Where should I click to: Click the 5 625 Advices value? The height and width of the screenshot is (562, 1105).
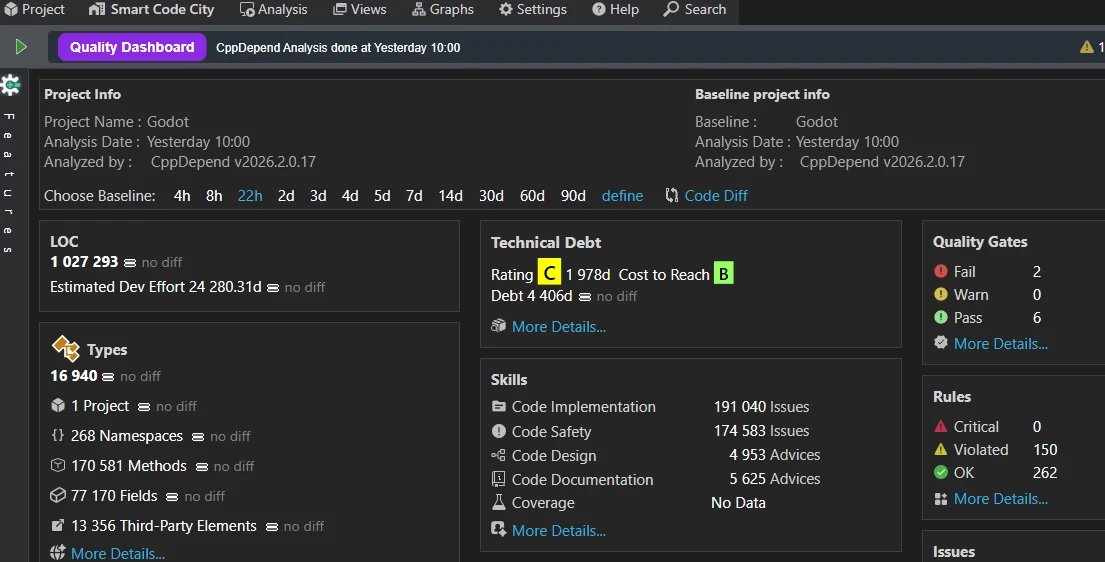774,479
